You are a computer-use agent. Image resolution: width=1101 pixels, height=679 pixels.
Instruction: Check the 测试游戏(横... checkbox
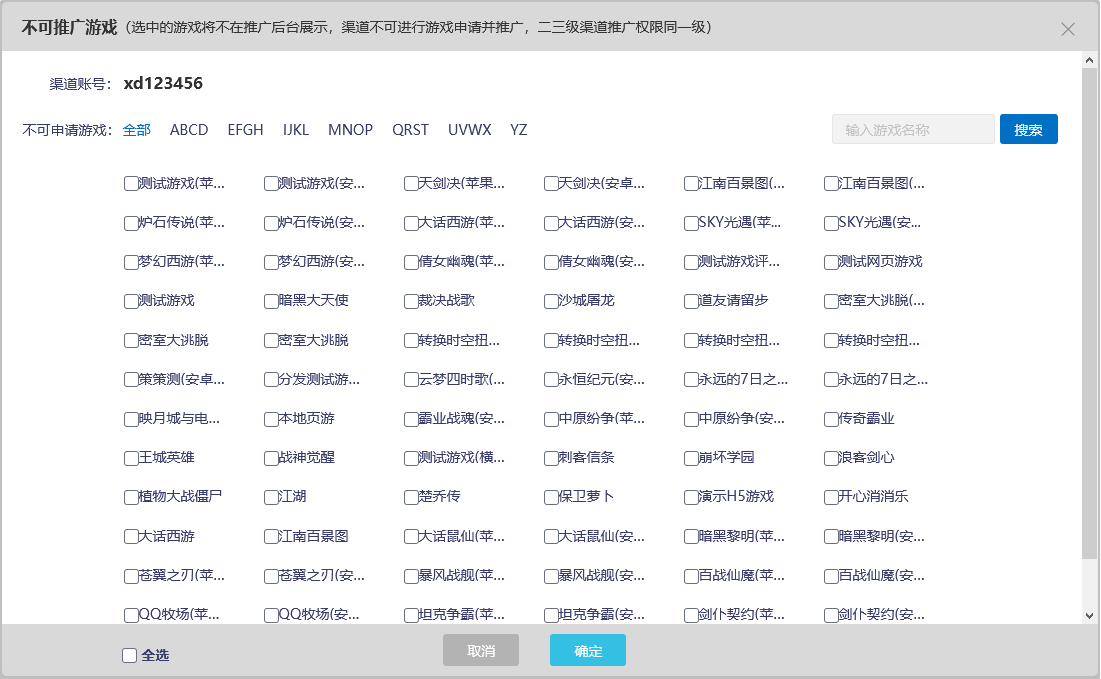tap(411, 459)
